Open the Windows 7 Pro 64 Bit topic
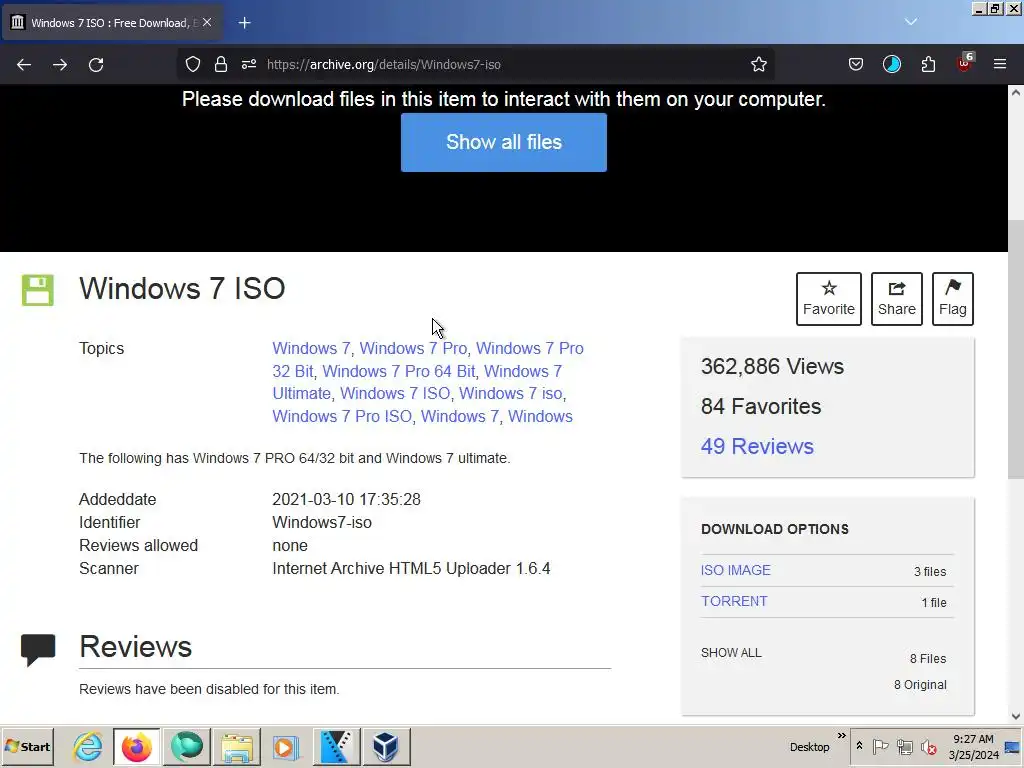The image size is (1024, 768). pyautogui.click(x=398, y=371)
